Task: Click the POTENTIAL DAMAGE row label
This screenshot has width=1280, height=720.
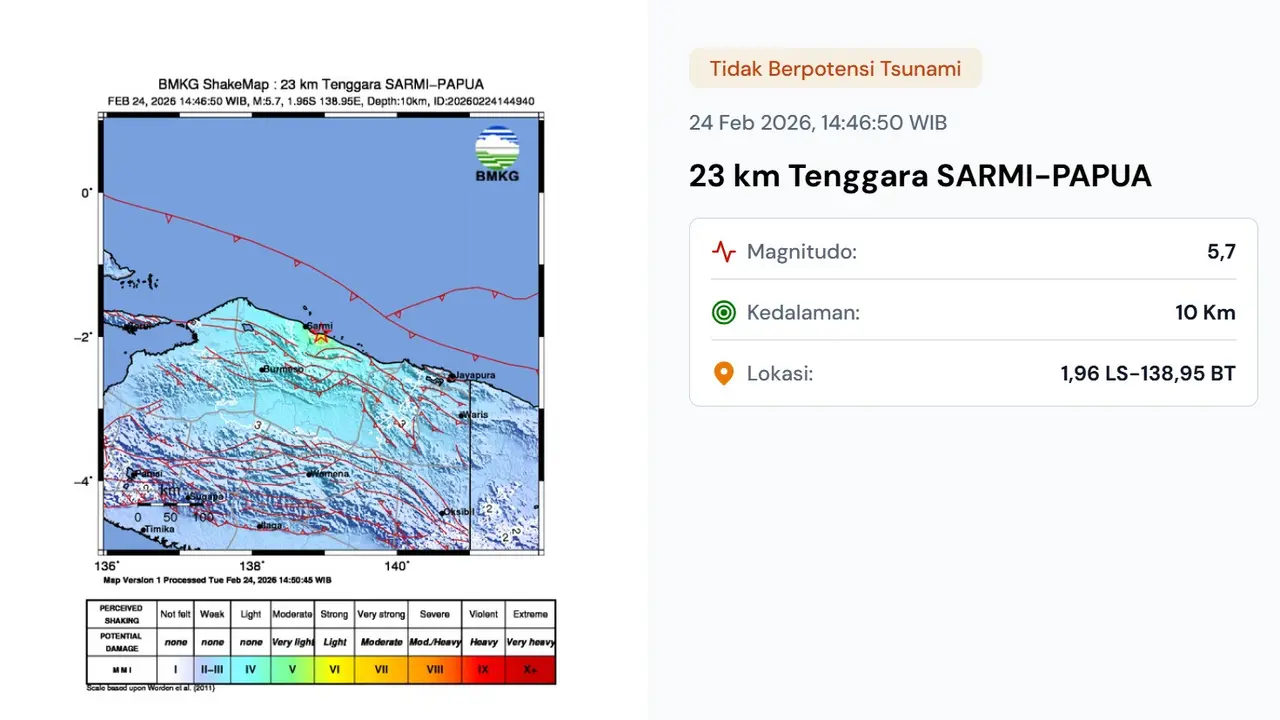Action: 122,642
